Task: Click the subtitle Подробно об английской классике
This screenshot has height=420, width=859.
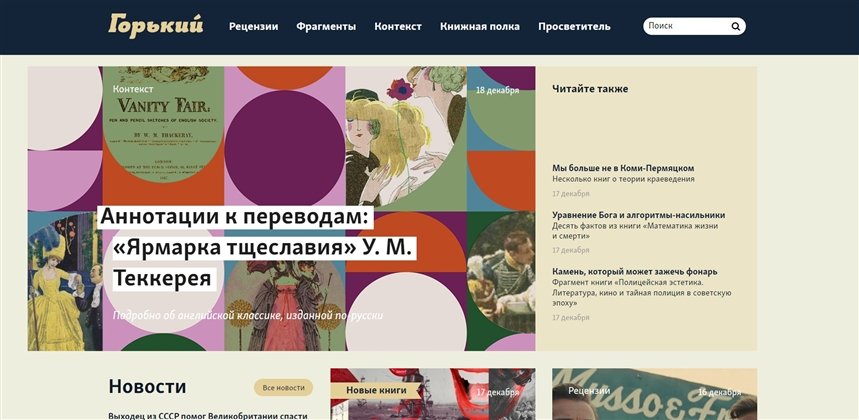Action: [x=248, y=315]
